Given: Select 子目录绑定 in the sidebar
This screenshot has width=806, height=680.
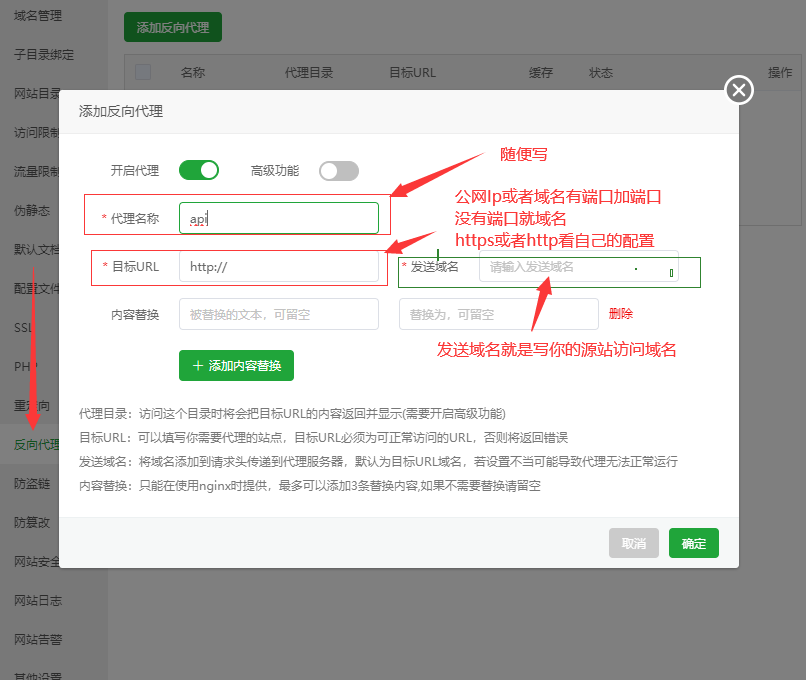Looking at the screenshot, I should pos(44,55).
